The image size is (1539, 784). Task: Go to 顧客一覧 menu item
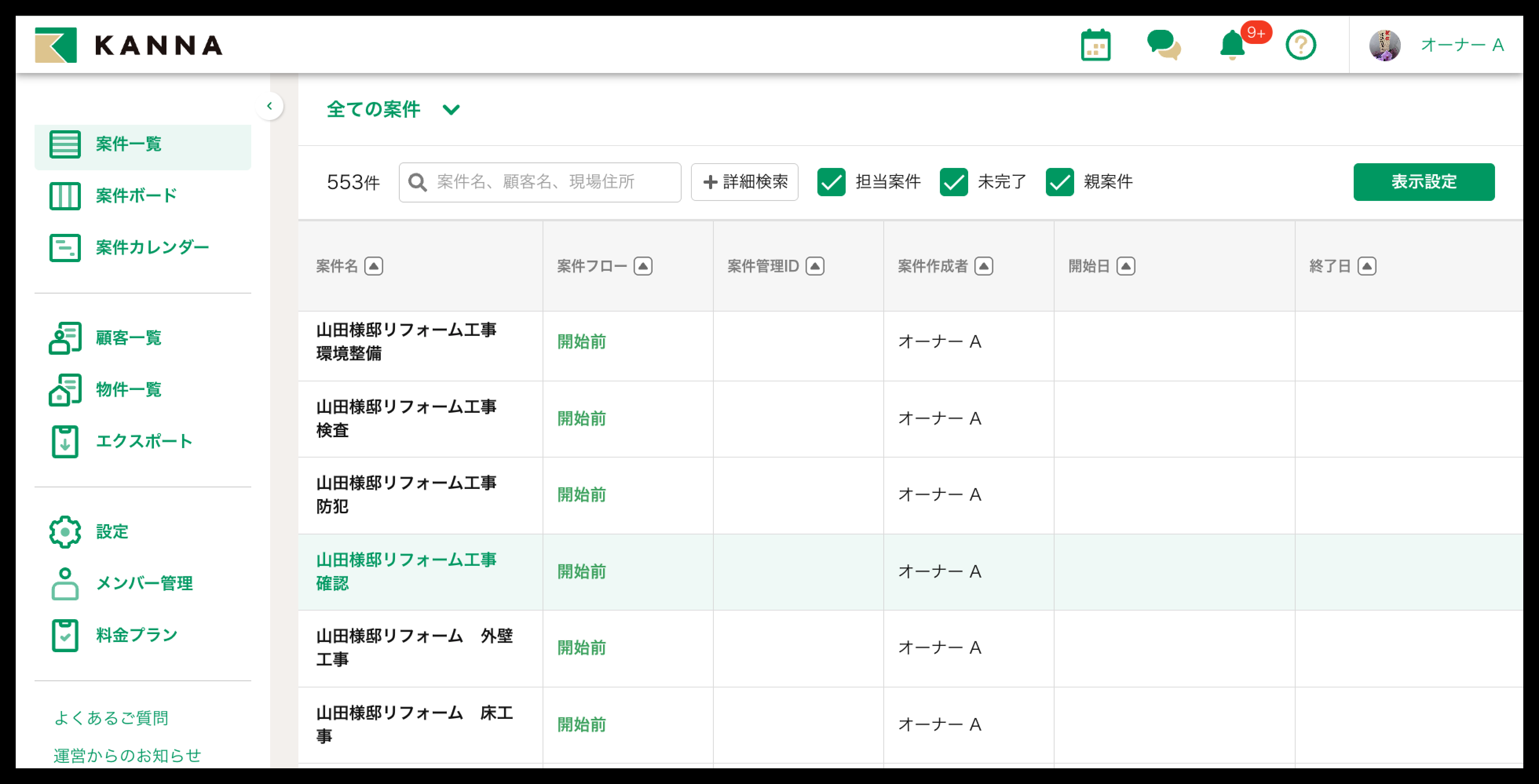pyautogui.click(x=128, y=338)
